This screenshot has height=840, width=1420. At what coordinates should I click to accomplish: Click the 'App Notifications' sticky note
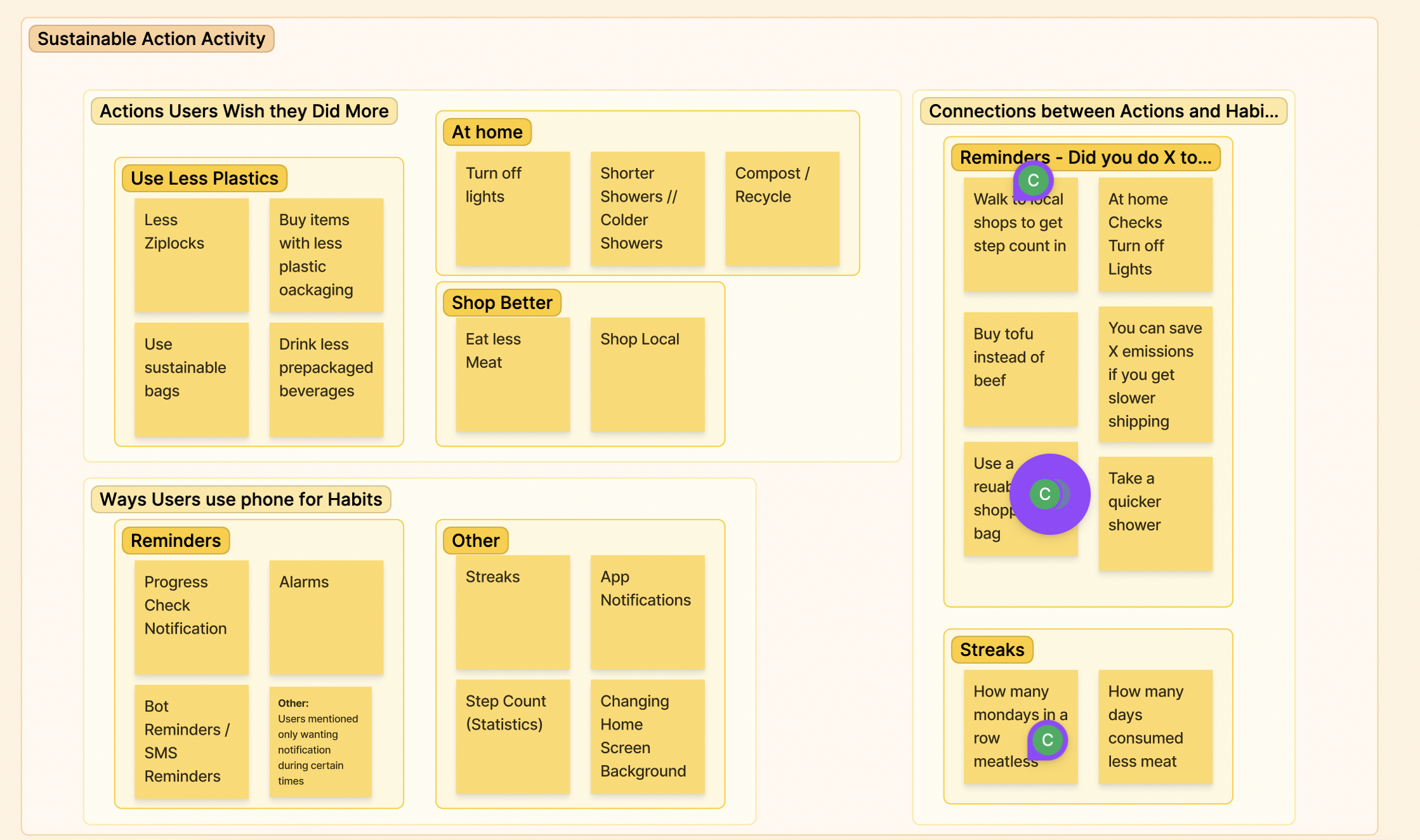(x=647, y=612)
